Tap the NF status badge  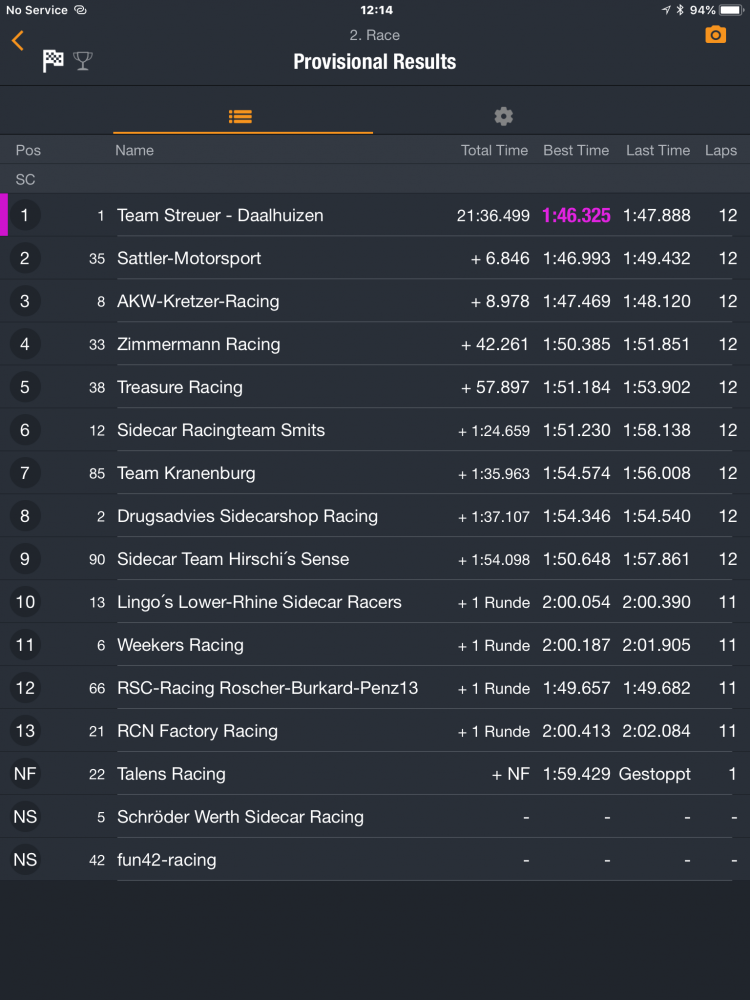coord(25,774)
